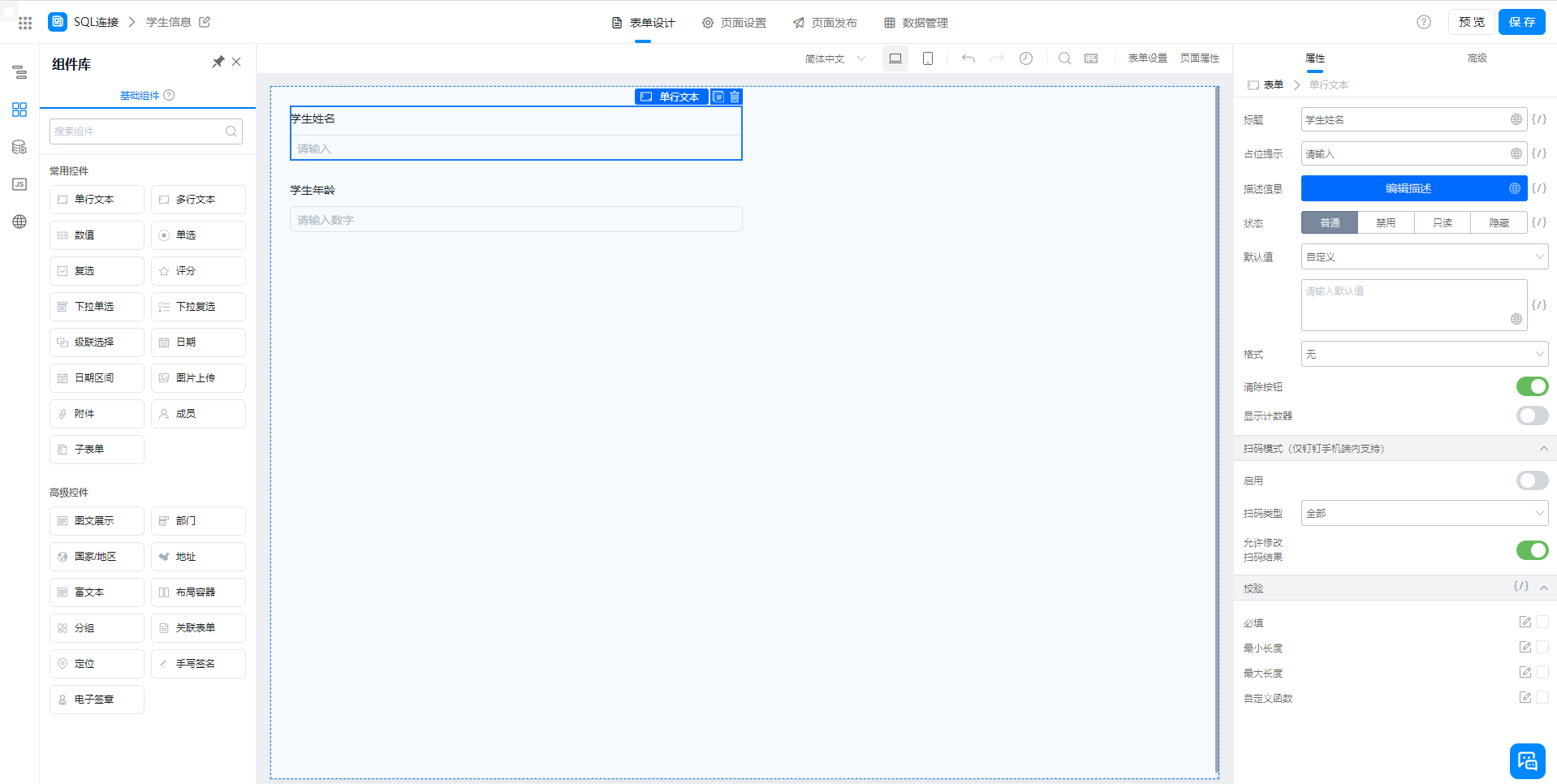1557x784 pixels.
Task: Switch to 数据管理 tab
Action: coord(916,23)
